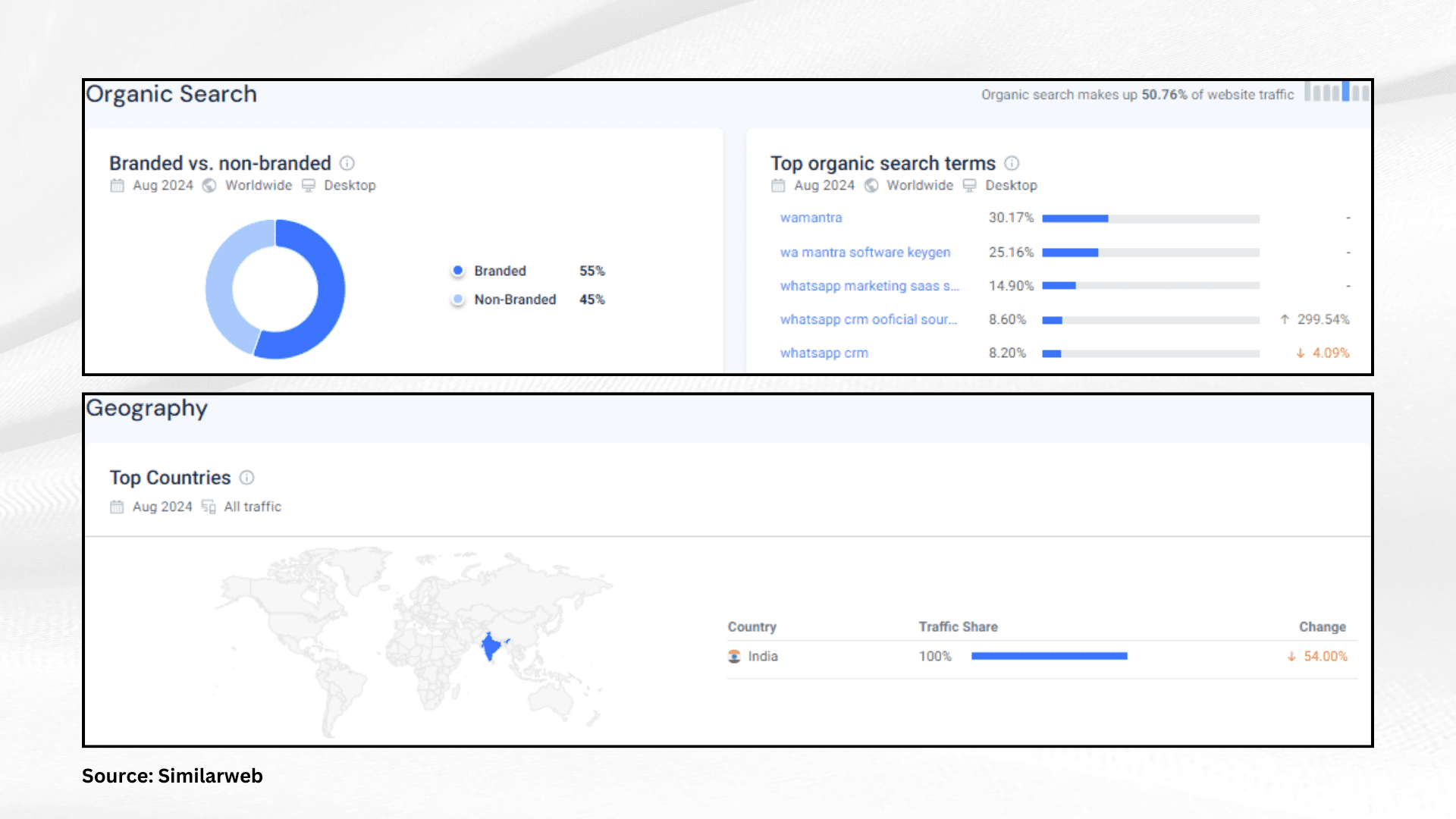The height and width of the screenshot is (819, 1456).
Task: Click calendar icon in Branded vs. non-branded panel
Action: pos(117,185)
